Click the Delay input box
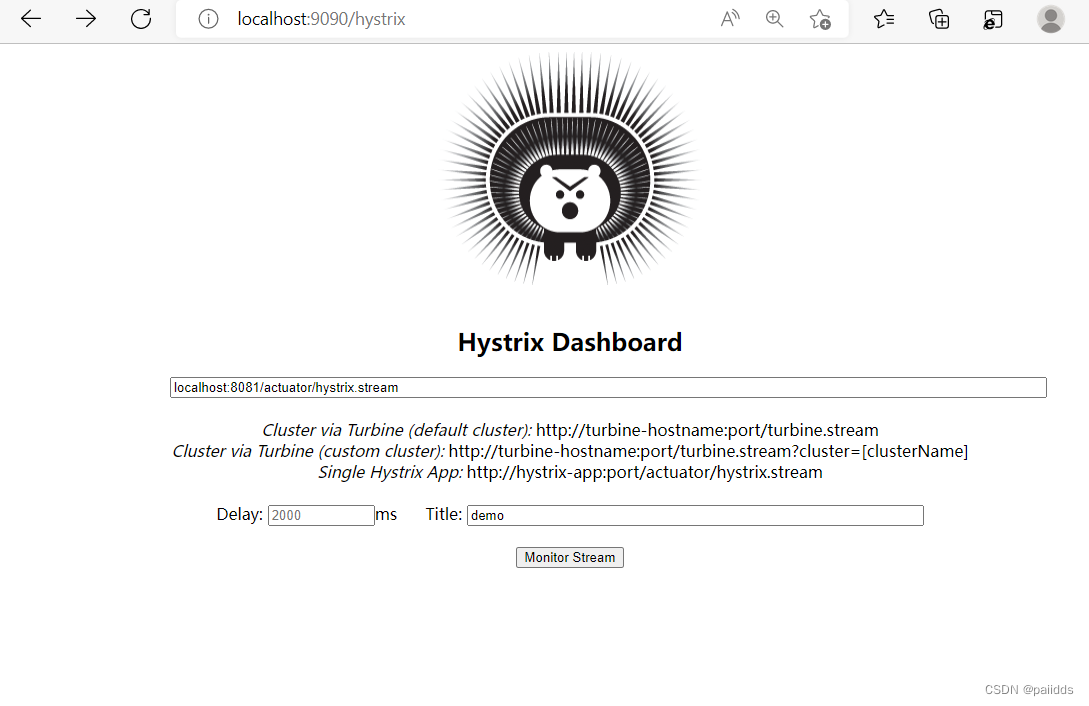The width and height of the screenshot is (1089, 706). pos(321,515)
